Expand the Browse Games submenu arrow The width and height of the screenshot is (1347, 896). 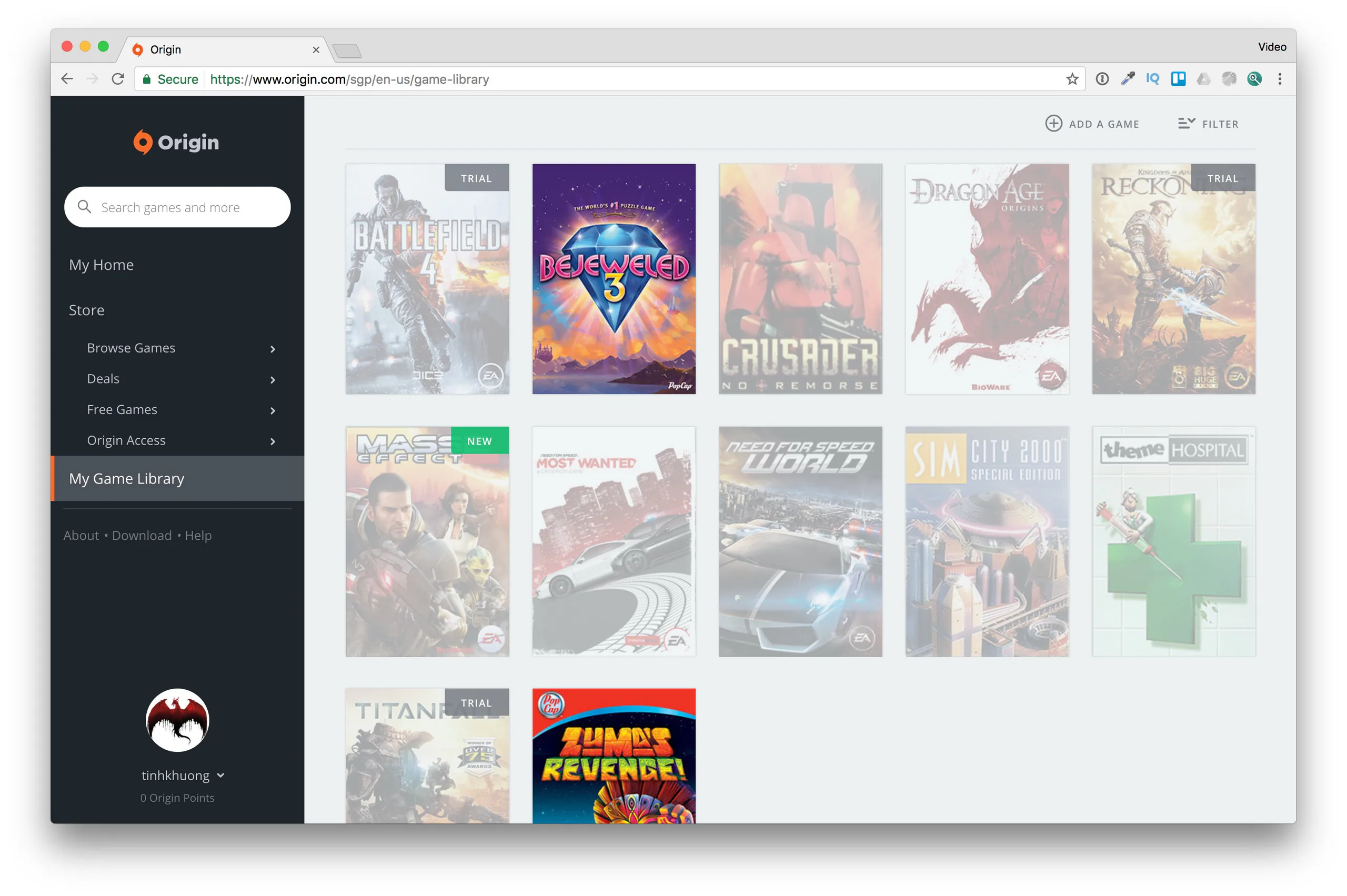click(273, 349)
